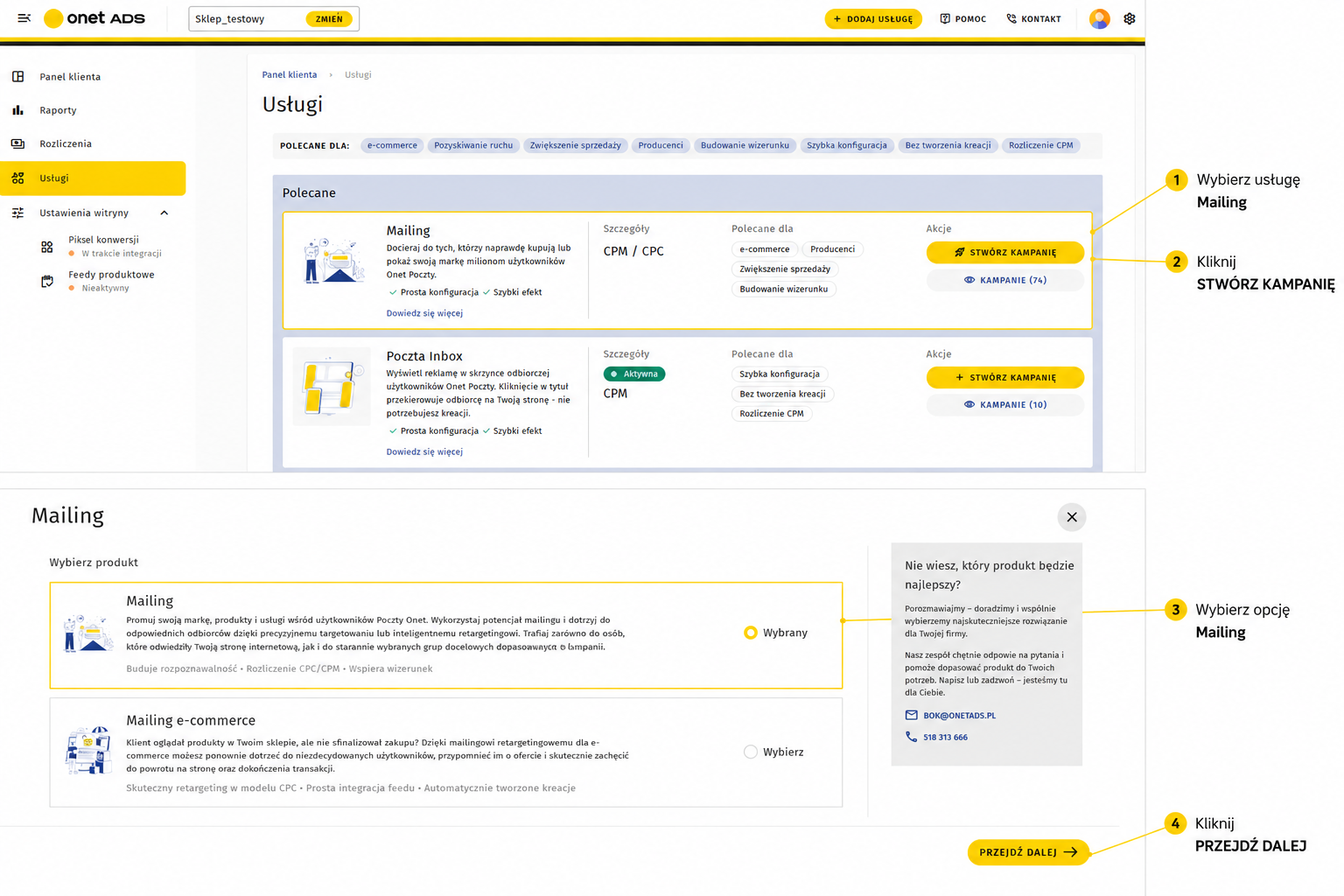
Task: Click BOK@ONETADS.PL email link
Action: (959, 715)
